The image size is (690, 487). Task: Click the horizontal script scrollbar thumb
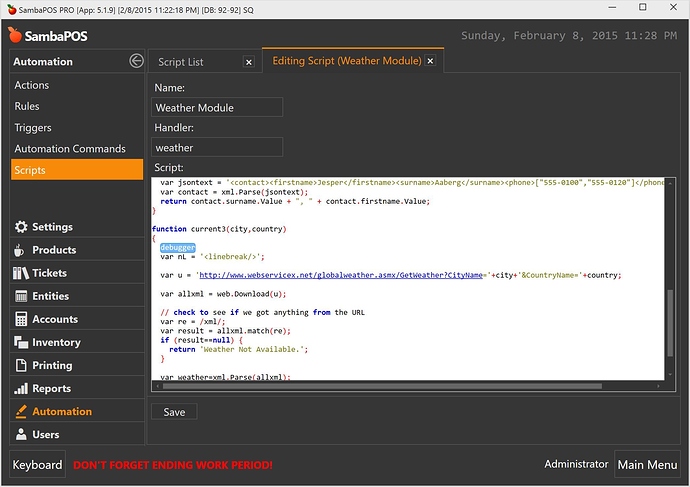[382, 386]
